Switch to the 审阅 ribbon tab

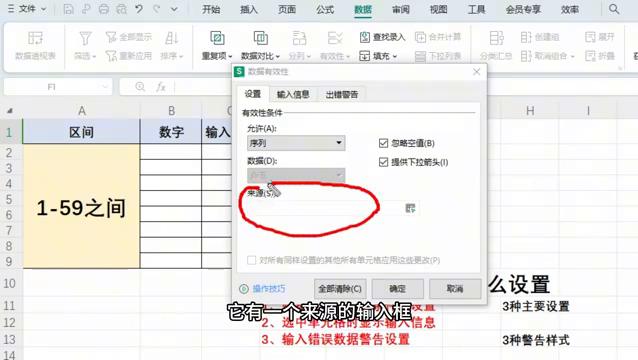(x=400, y=9)
